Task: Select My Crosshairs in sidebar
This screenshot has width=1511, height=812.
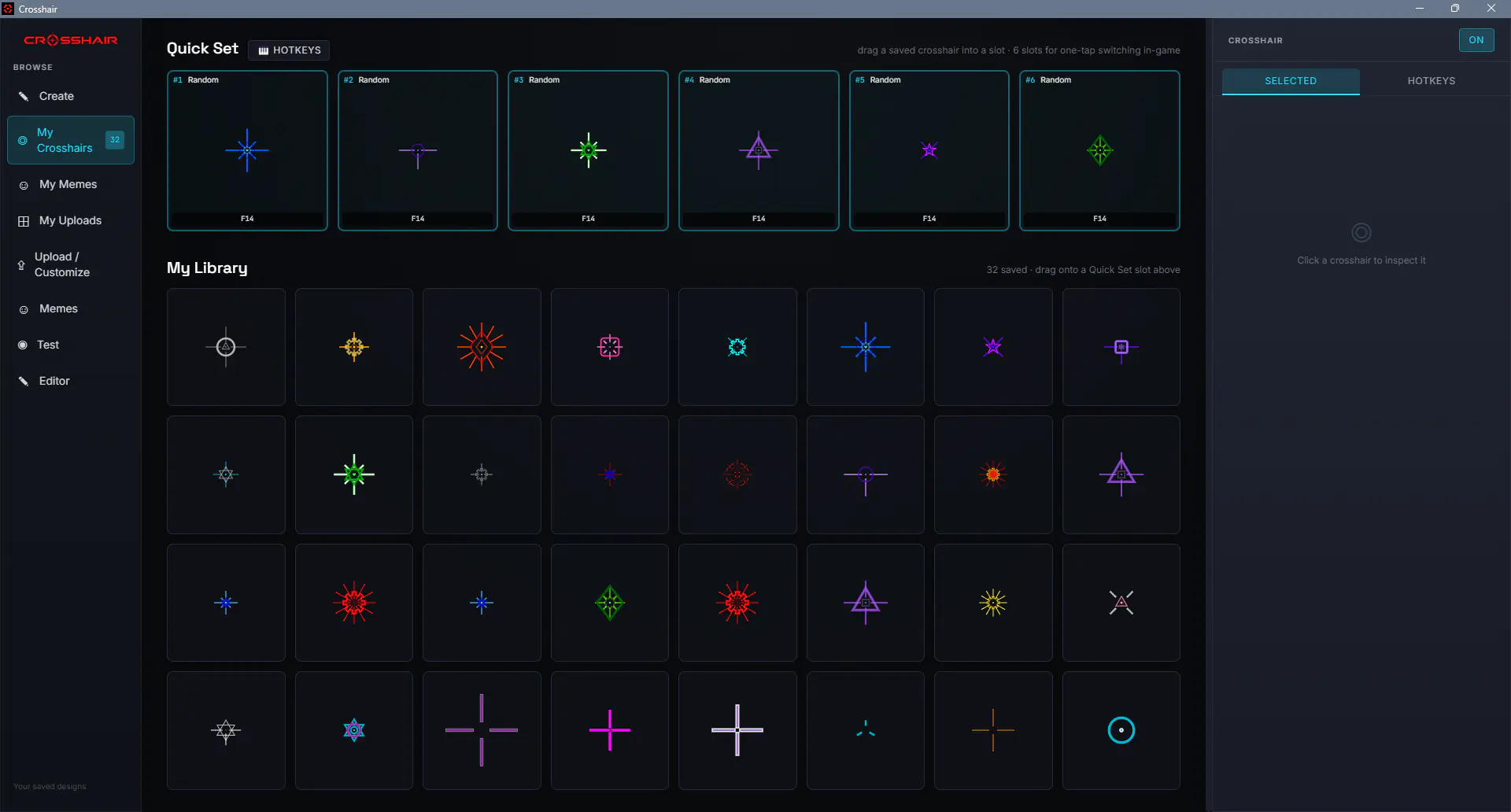Action: 71,140
